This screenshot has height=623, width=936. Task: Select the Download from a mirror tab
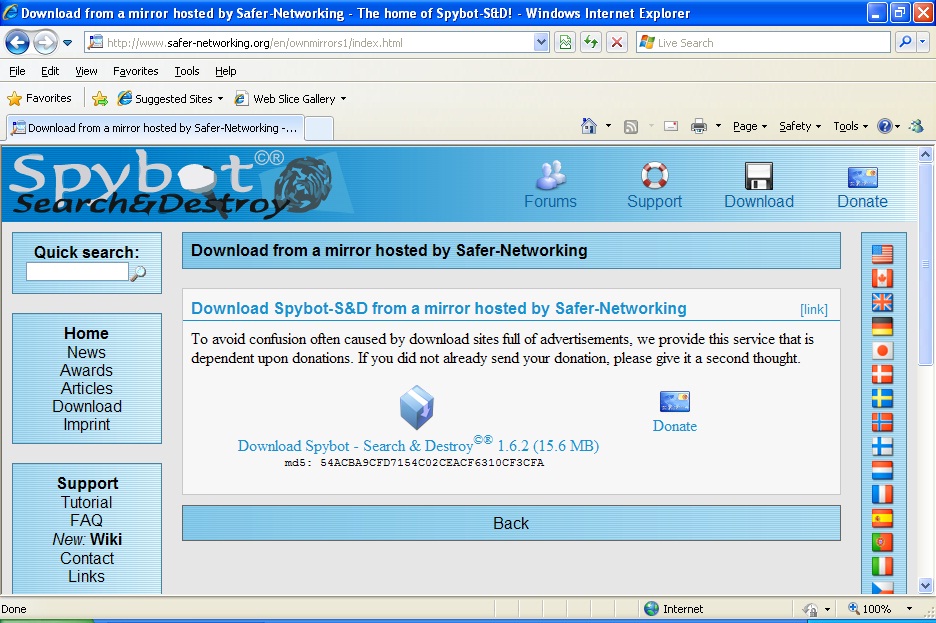[x=155, y=128]
